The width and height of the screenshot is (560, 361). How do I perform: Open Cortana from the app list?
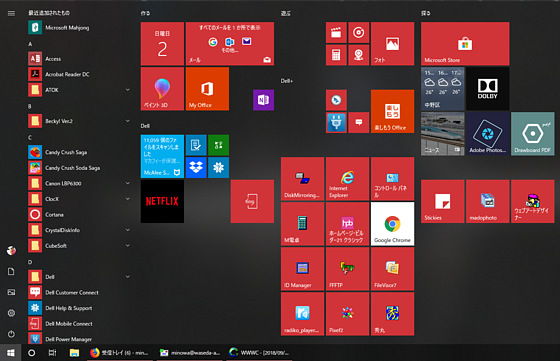pyautogui.click(x=79, y=215)
